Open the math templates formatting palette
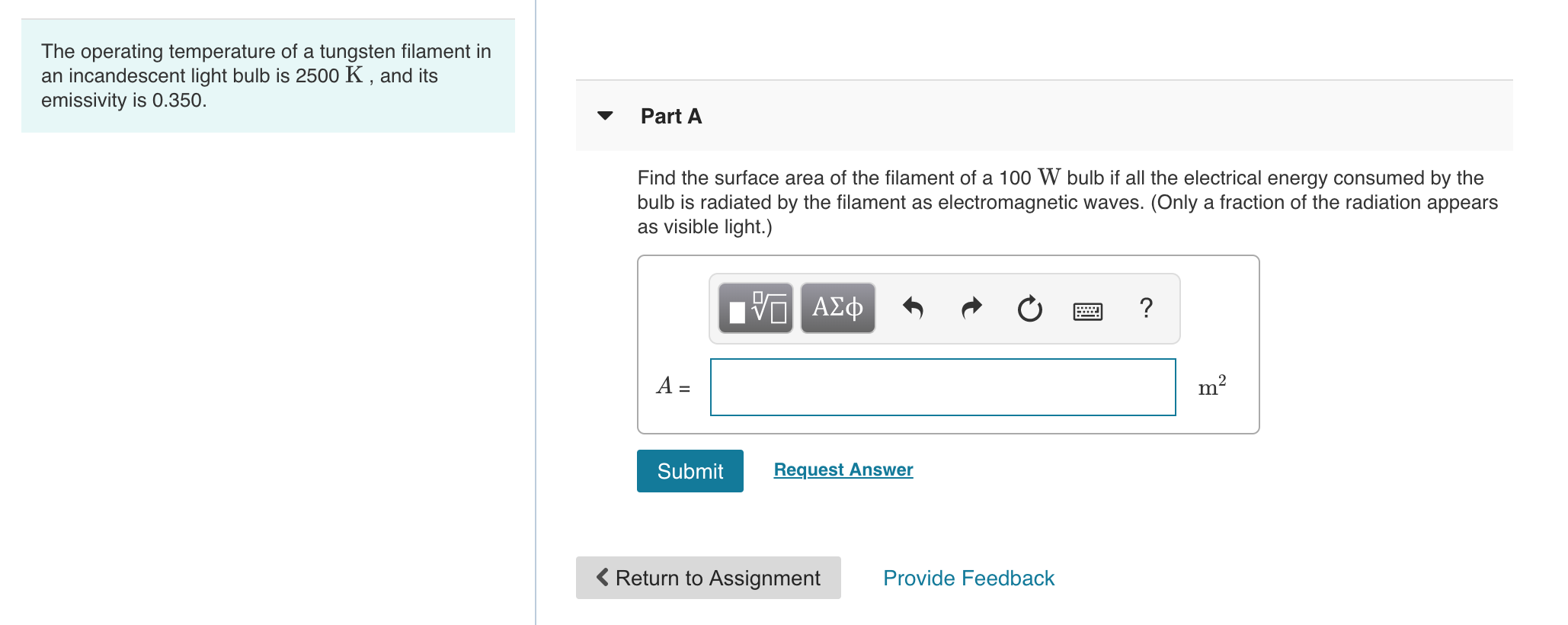1568x625 pixels. point(757,308)
